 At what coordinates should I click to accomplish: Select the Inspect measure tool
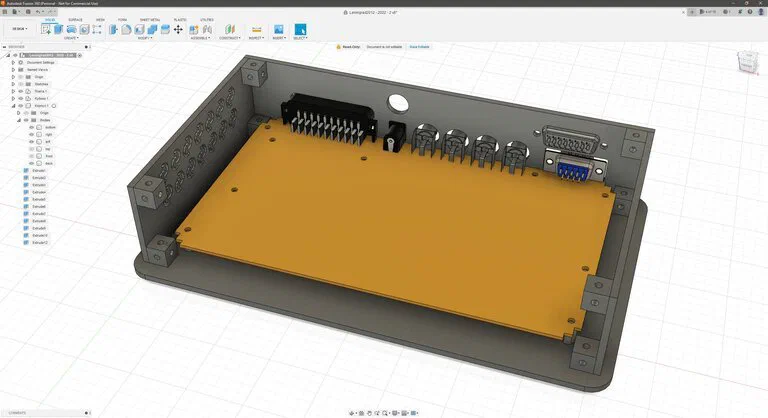(256, 29)
